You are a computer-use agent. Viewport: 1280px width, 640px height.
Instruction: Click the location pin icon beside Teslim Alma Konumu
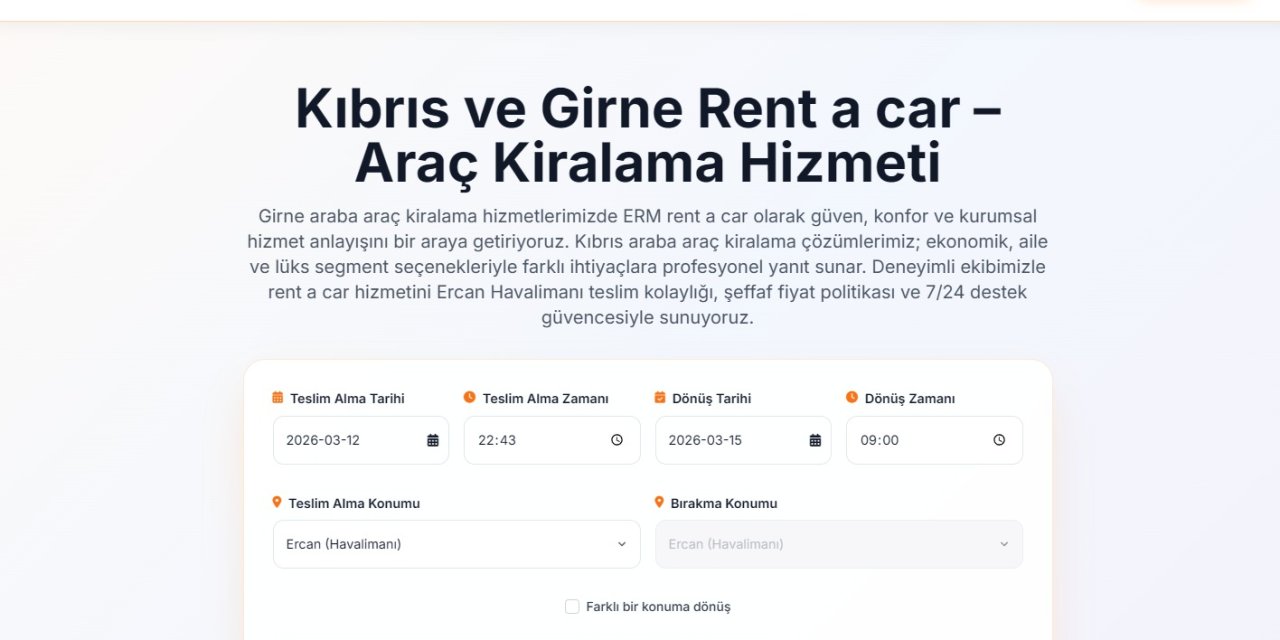point(277,503)
